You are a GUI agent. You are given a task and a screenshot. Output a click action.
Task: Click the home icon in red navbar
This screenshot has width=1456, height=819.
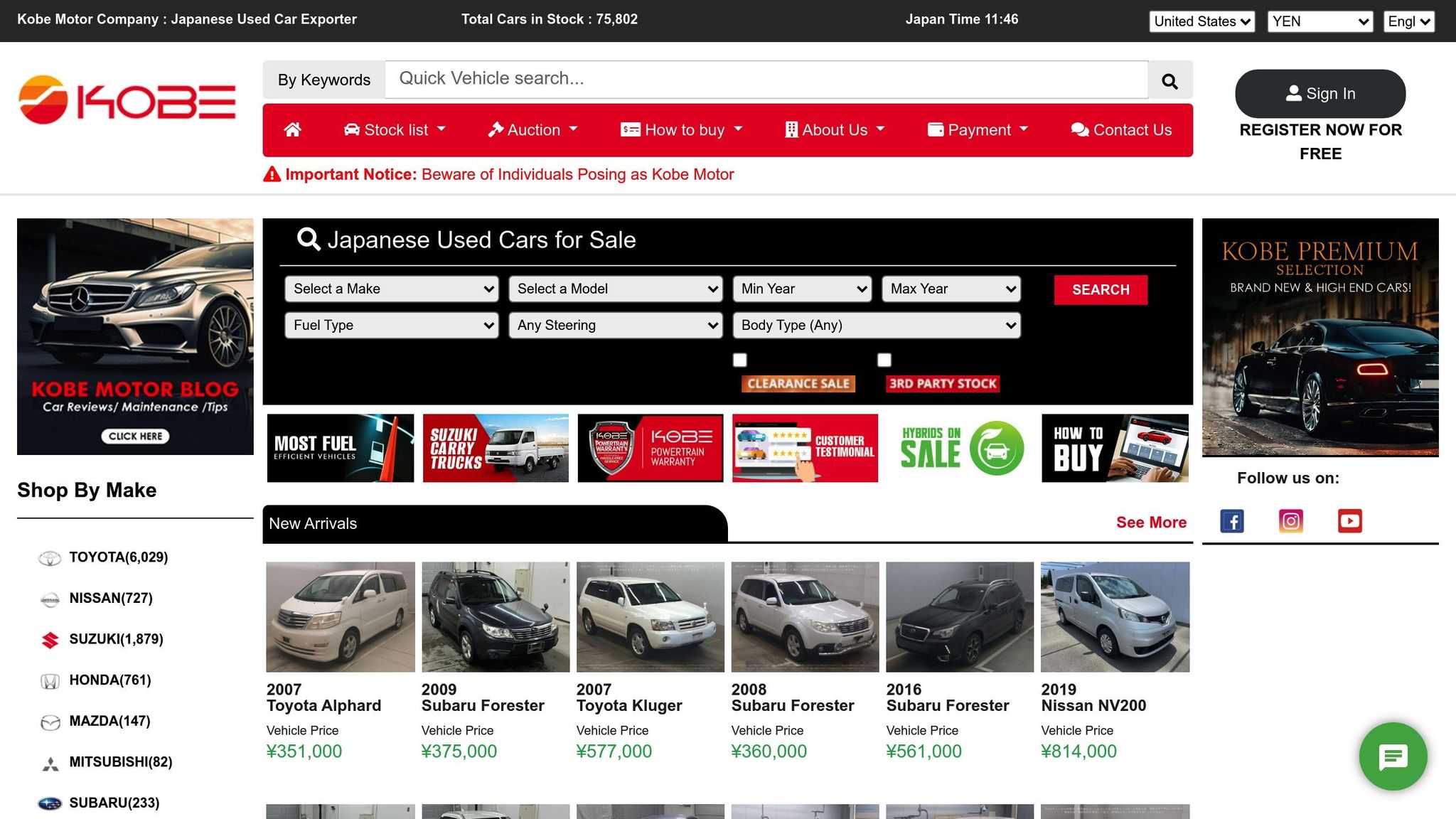pos(292,129)
